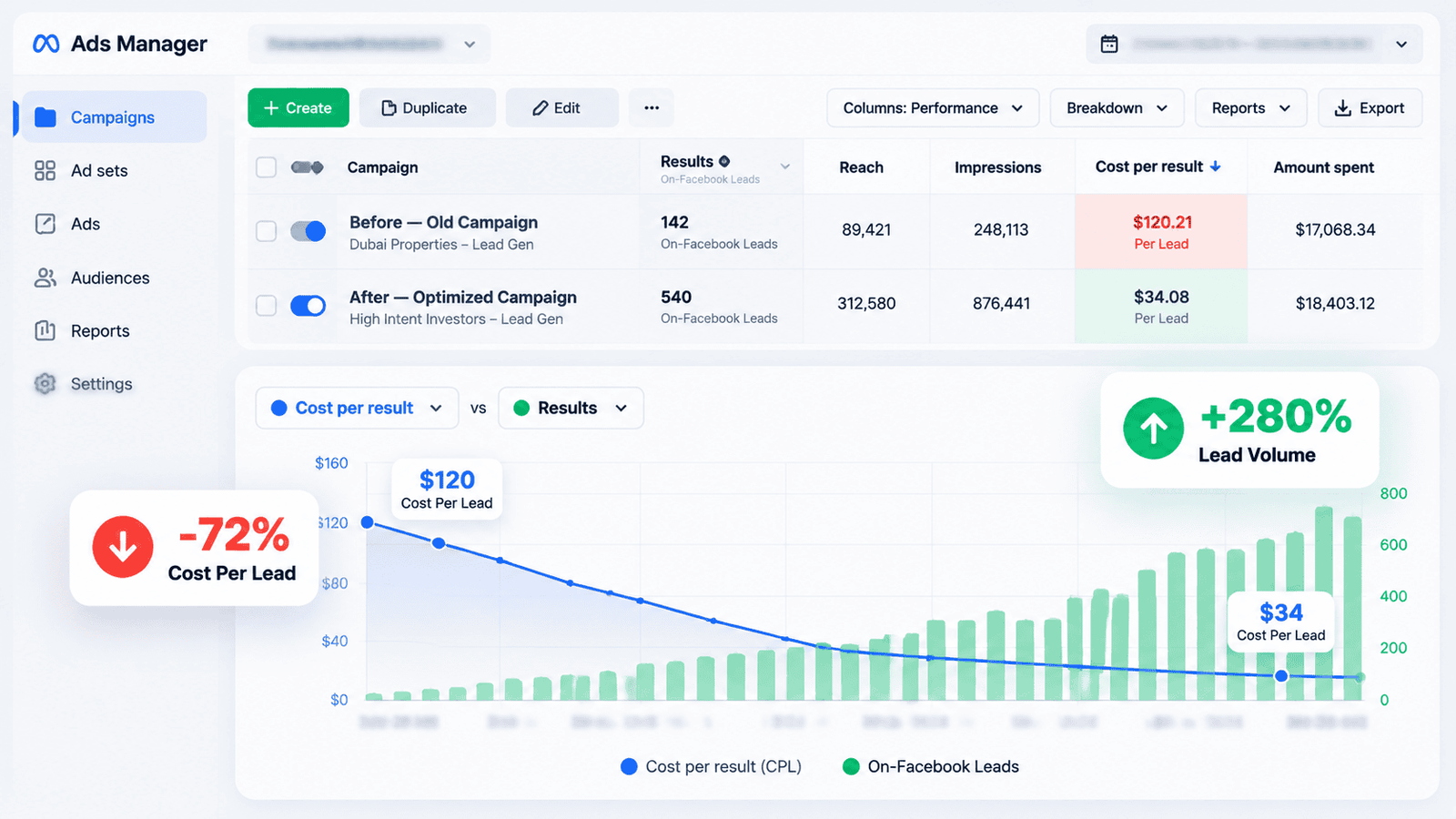Viewport: 1456px width, 819px height.
Task: Expand the date range dropdown chevron
Action: tap(1401, 44)
